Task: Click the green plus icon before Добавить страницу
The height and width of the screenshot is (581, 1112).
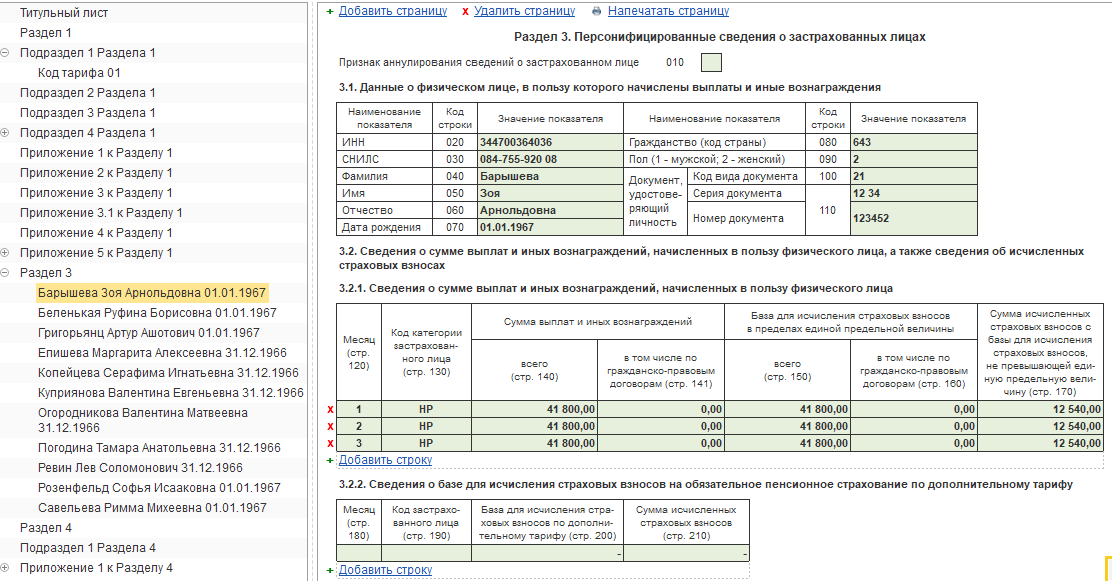Action: point(330,11)
